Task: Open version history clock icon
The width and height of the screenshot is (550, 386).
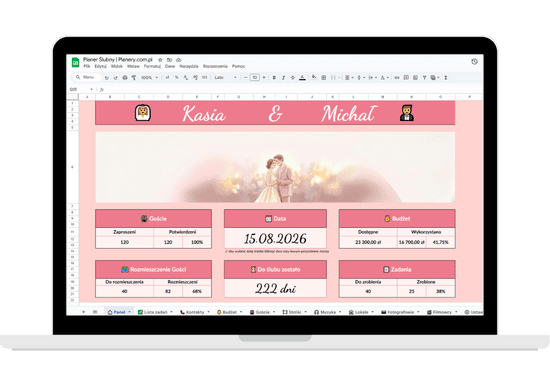Action: (x=474, y=62)
